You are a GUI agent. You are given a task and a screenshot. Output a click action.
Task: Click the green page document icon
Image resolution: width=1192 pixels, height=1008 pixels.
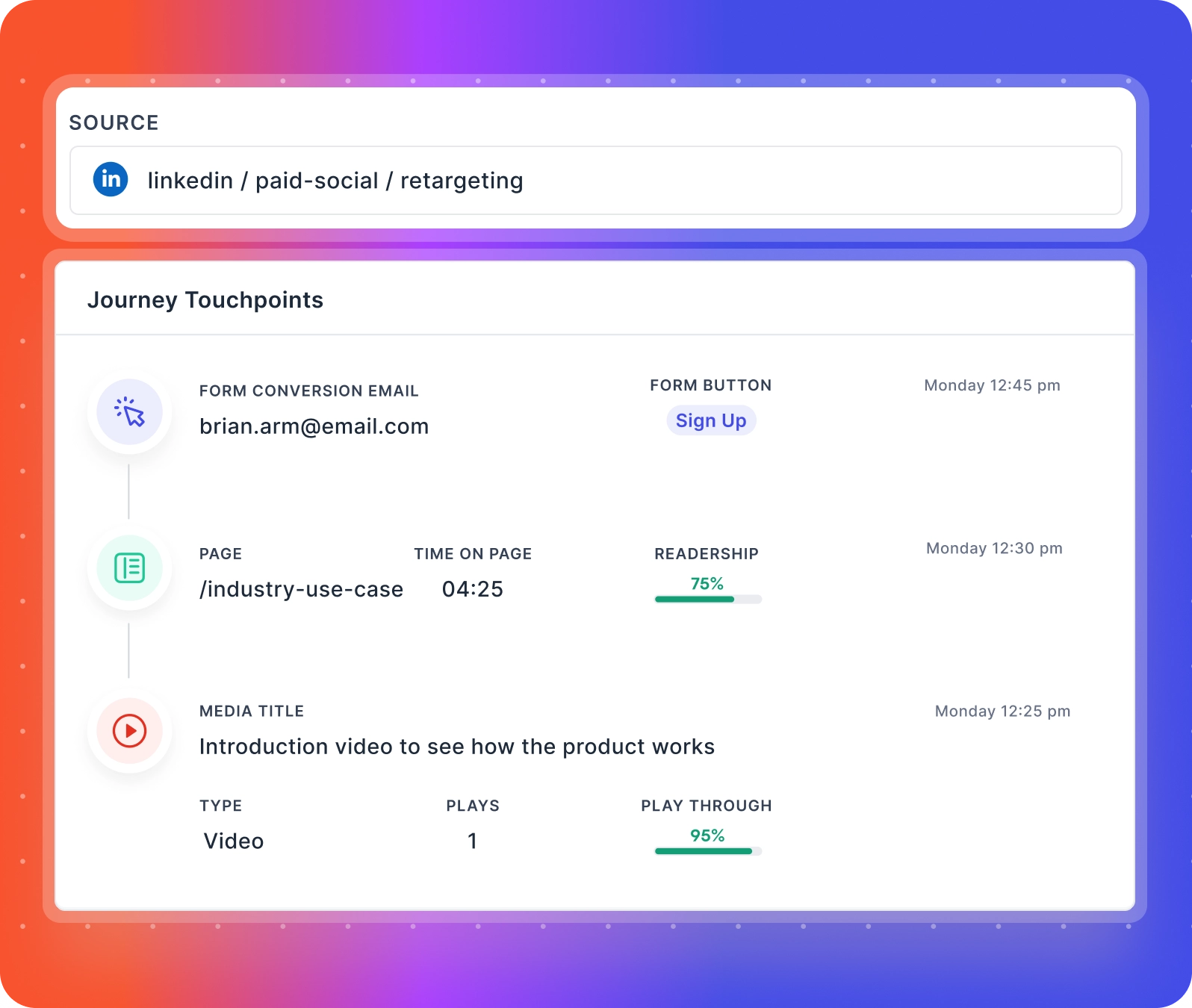pyautogui.click(x=130, y=568)
